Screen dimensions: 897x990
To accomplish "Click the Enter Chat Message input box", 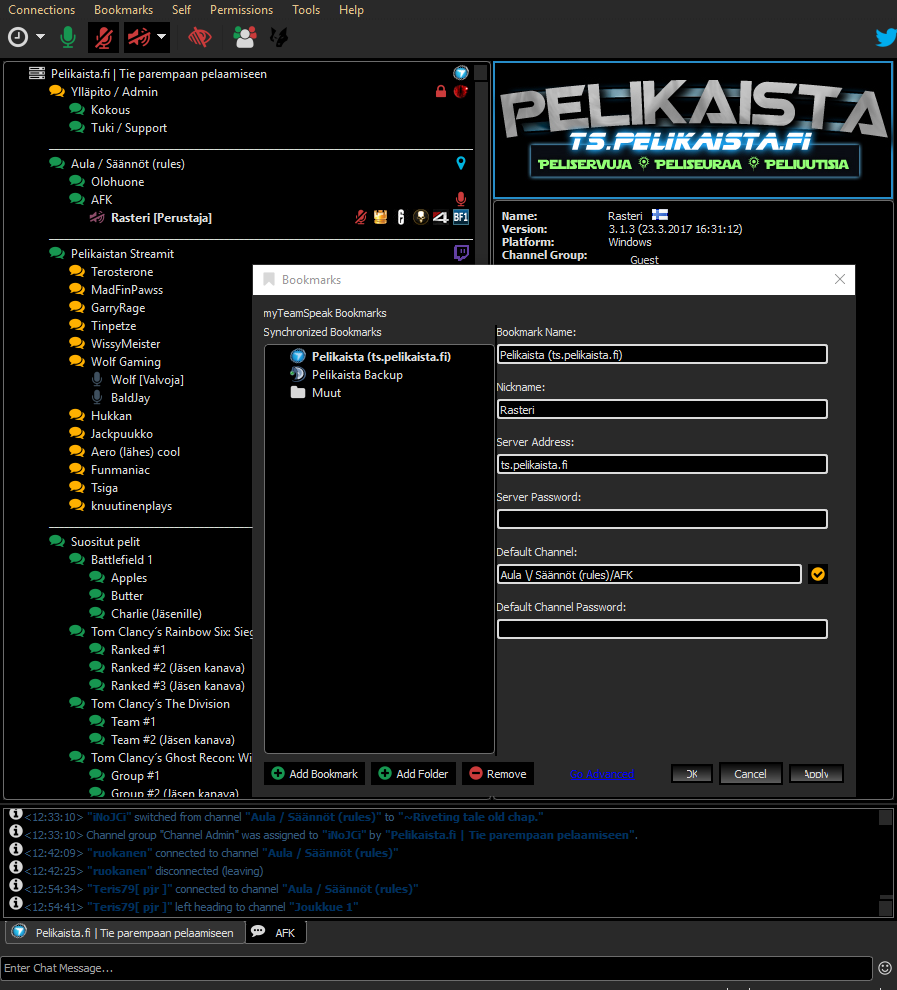I will (x=437, y=968).
